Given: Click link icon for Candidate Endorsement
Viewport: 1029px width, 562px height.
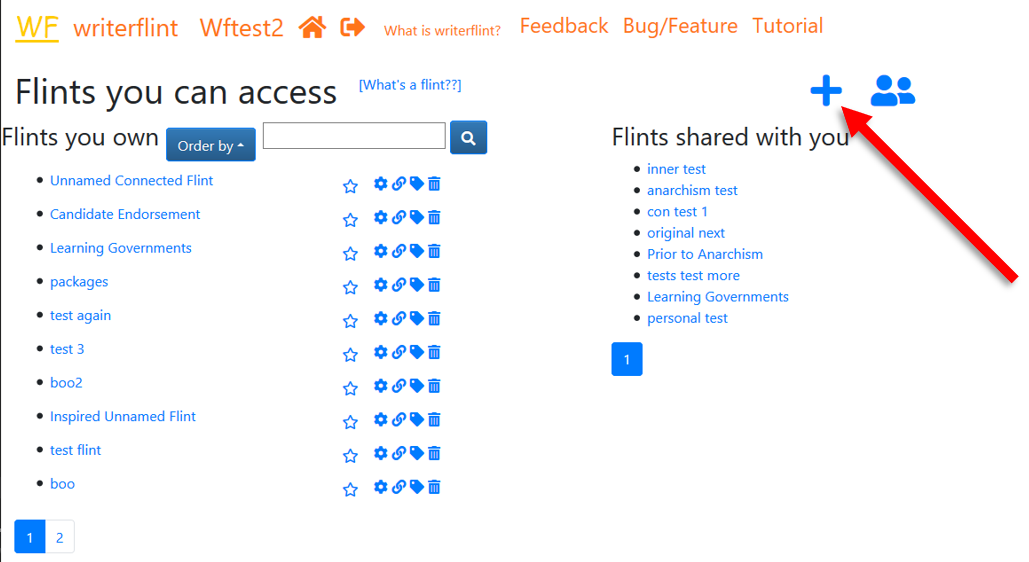Looking at the screenshot, I should coord(398,218).
